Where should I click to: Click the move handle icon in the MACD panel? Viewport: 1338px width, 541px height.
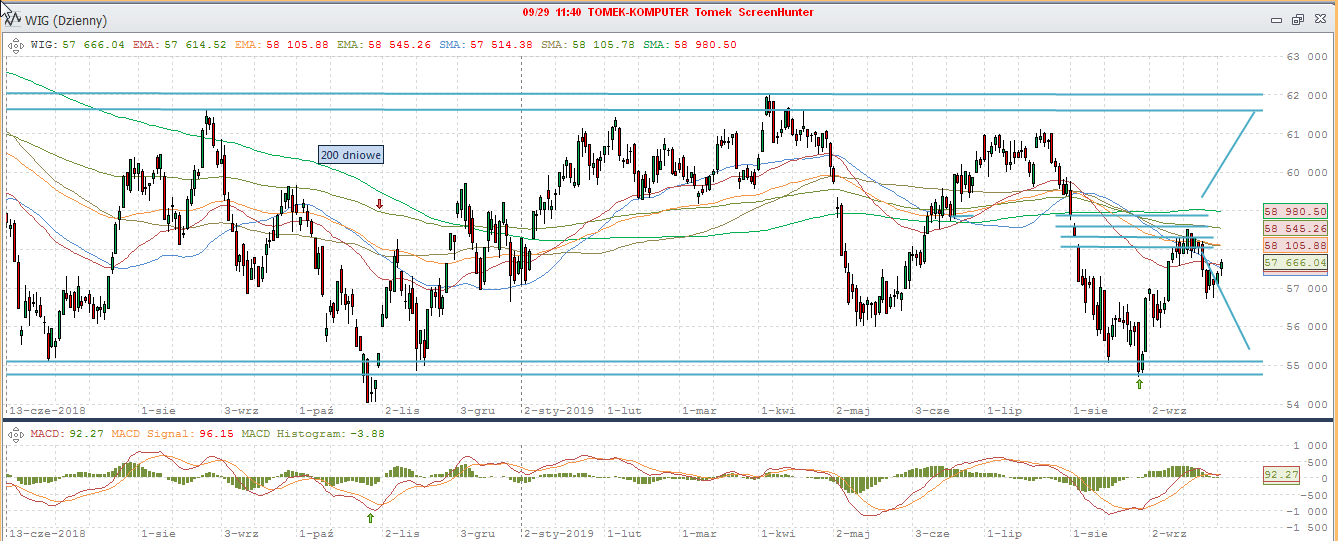16,434
